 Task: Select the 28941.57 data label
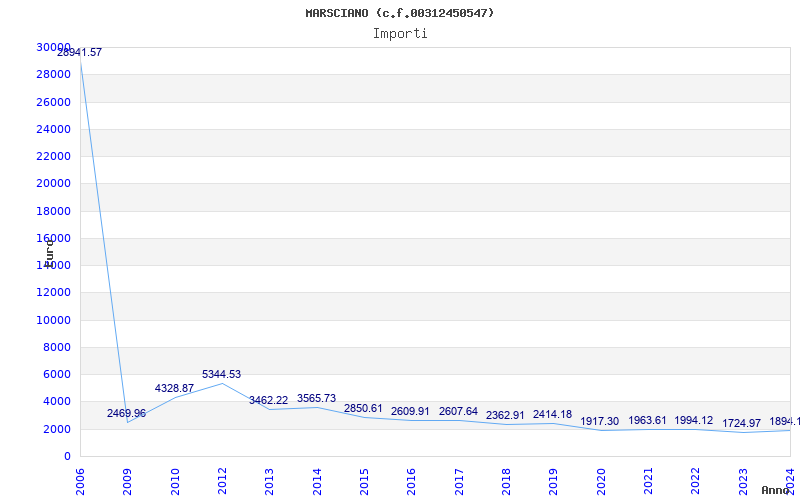[x=79, y=52]
